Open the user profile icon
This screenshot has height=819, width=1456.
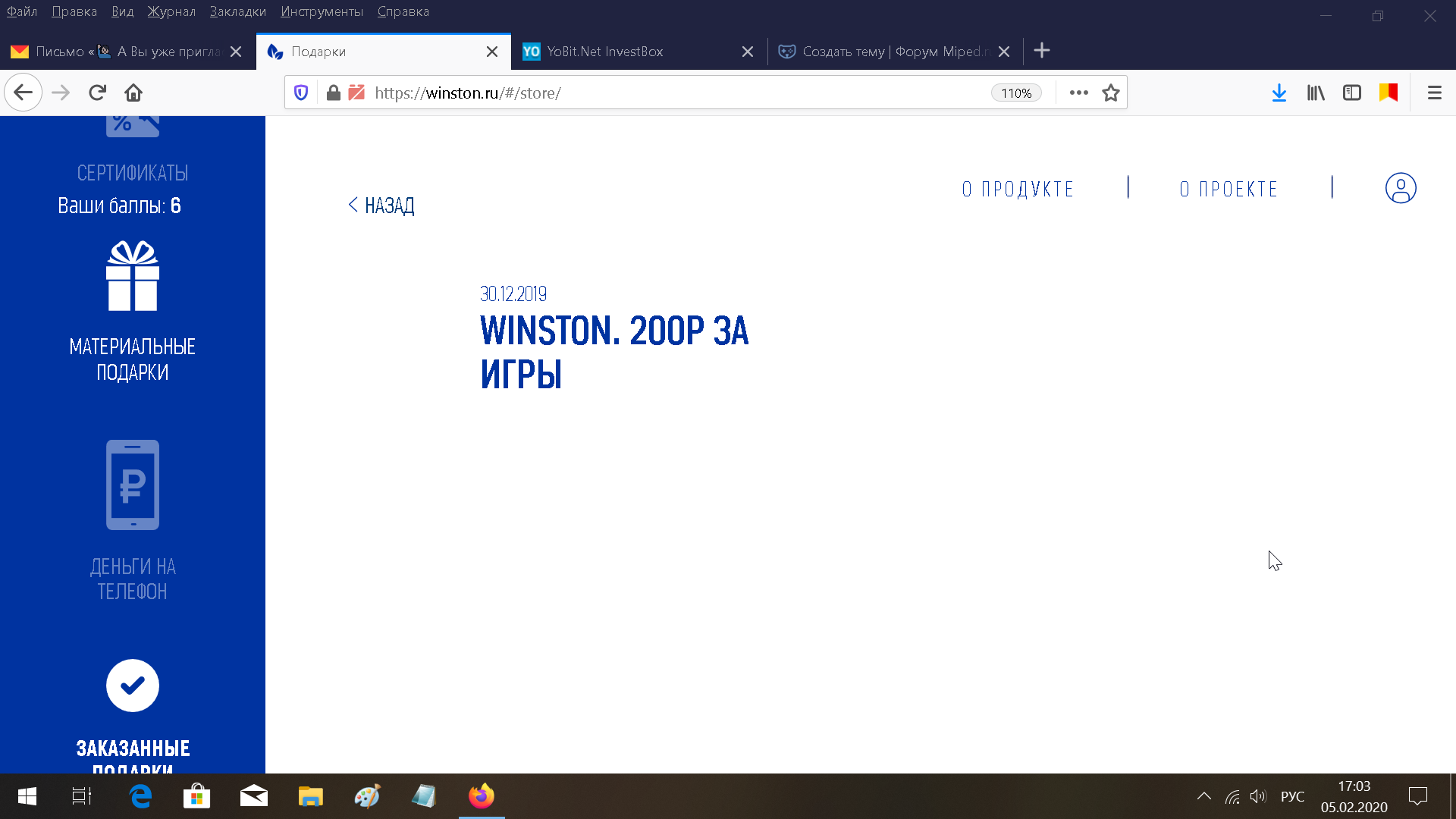pyautogui.click(x=1401, y=188)
